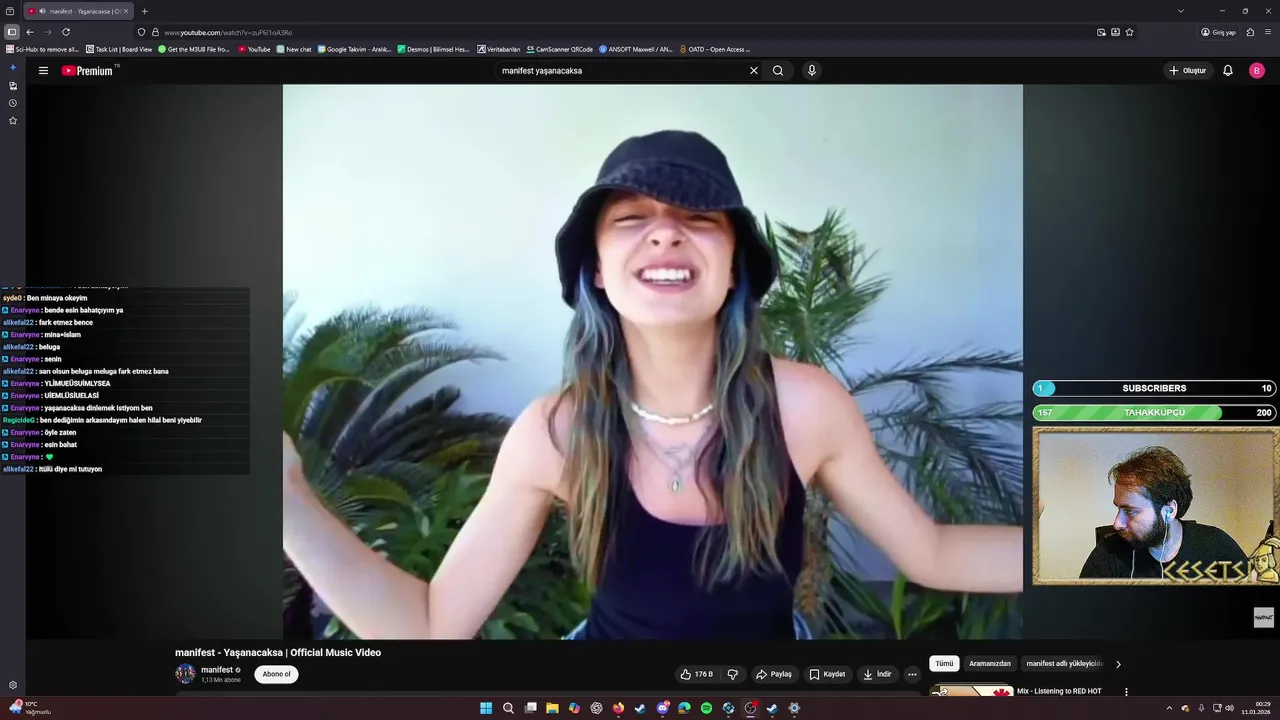Open the YouTube guide hamburger menu

(43, 71)
